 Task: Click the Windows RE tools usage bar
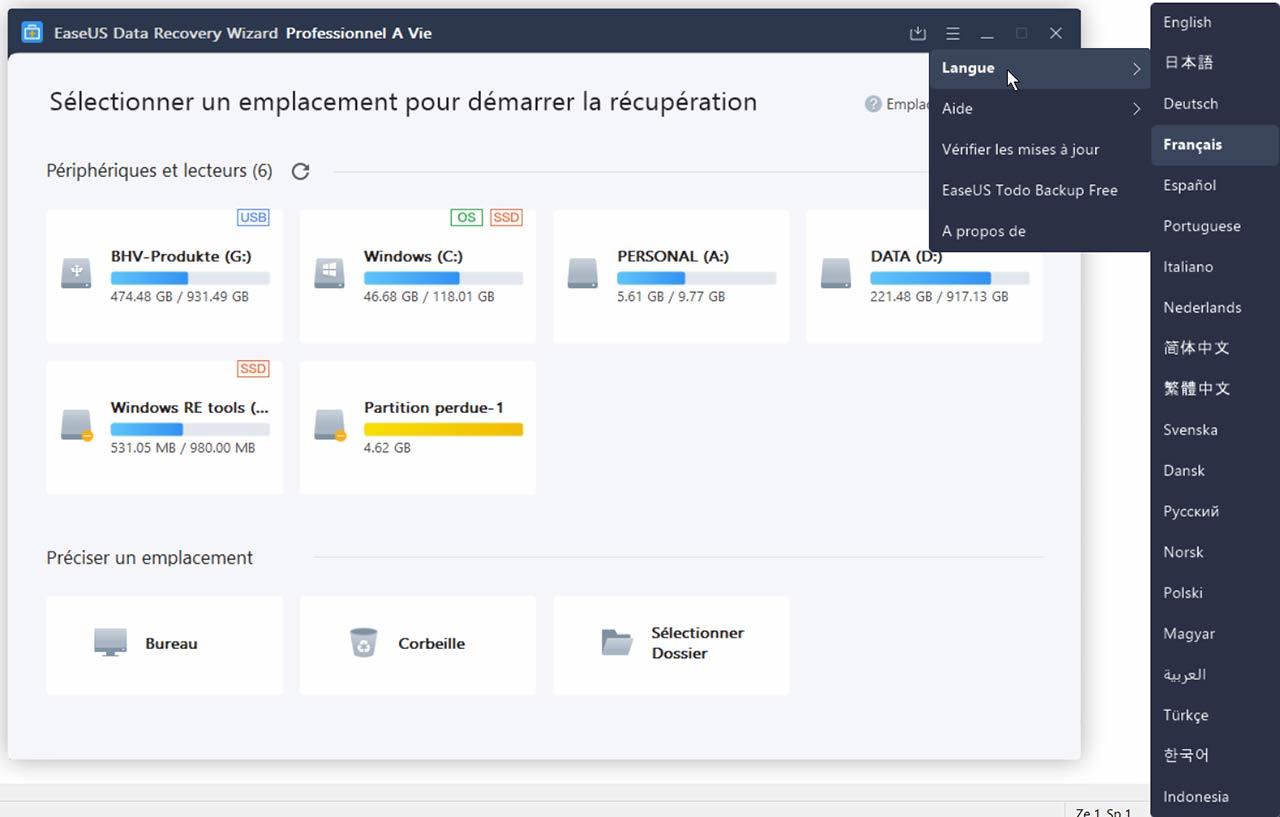pyautogui.click(x=190, y=429)
